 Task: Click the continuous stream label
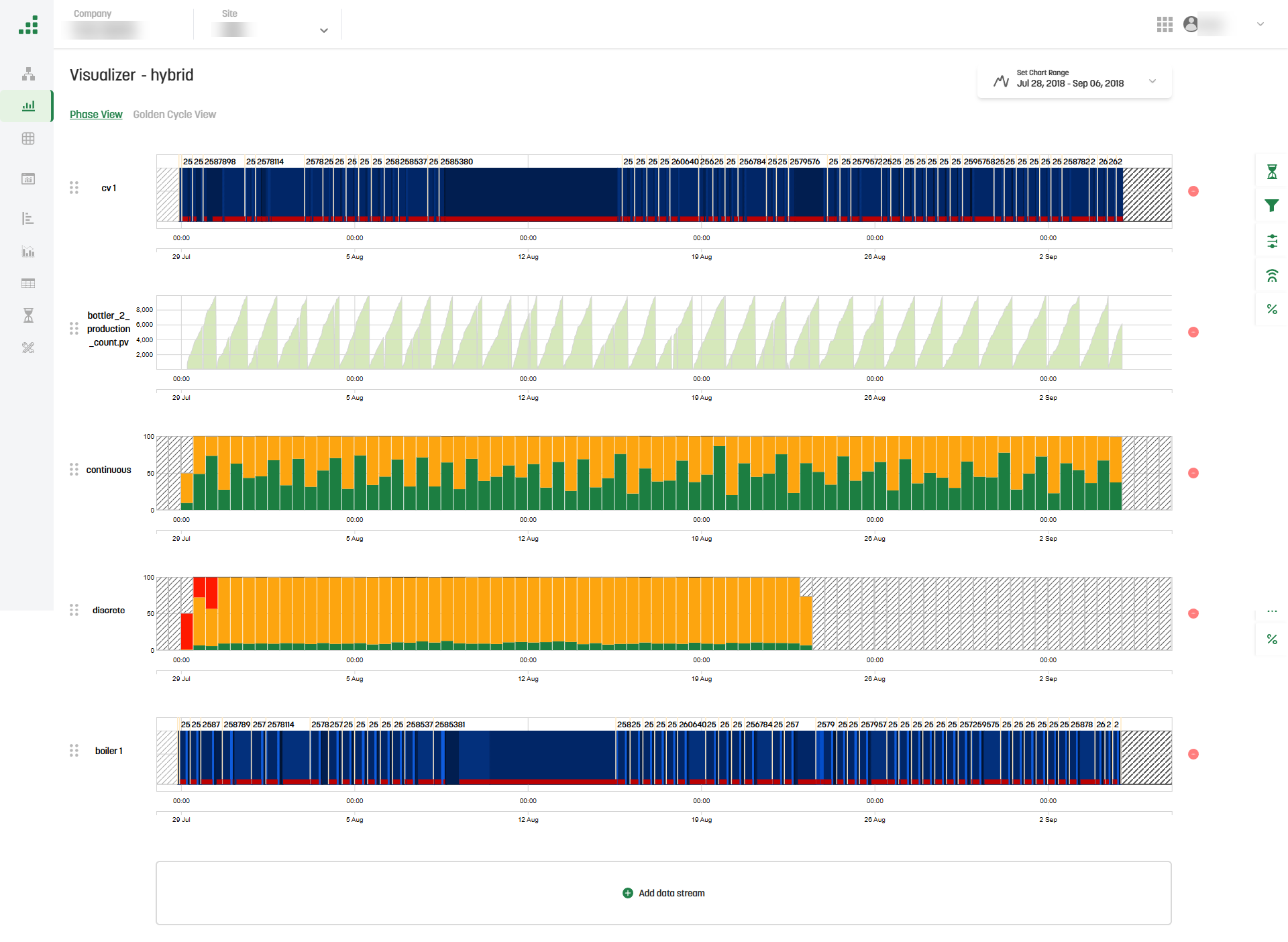(109, 470)
